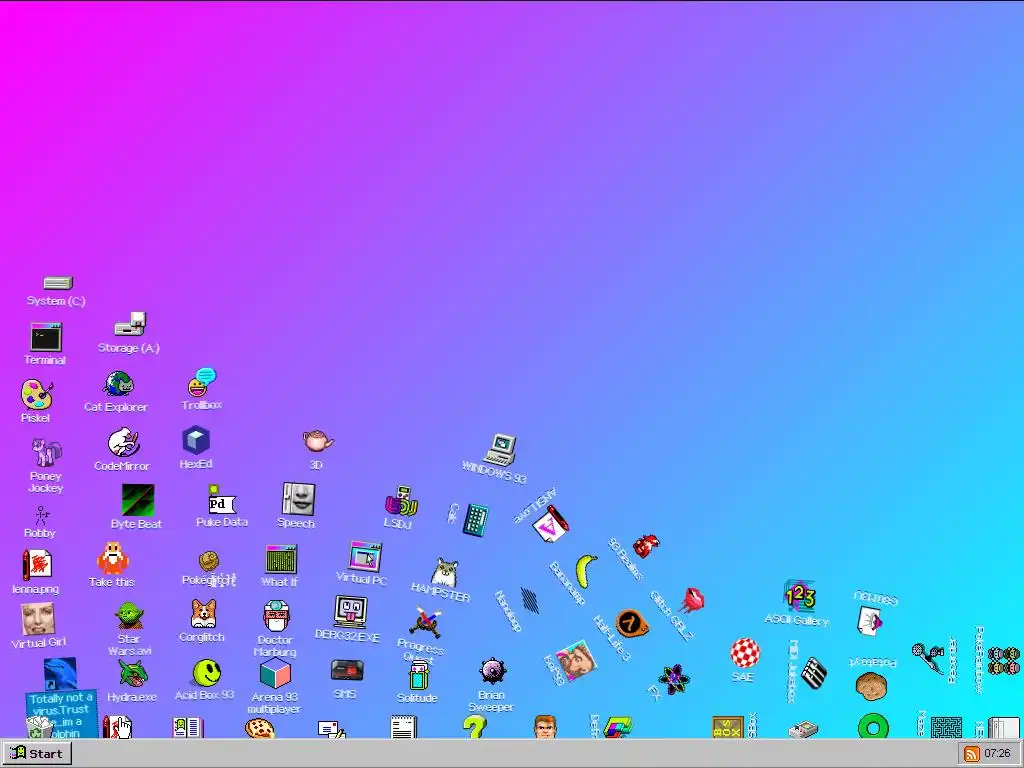Open HexEd hex editor icon

coord(196,440)
